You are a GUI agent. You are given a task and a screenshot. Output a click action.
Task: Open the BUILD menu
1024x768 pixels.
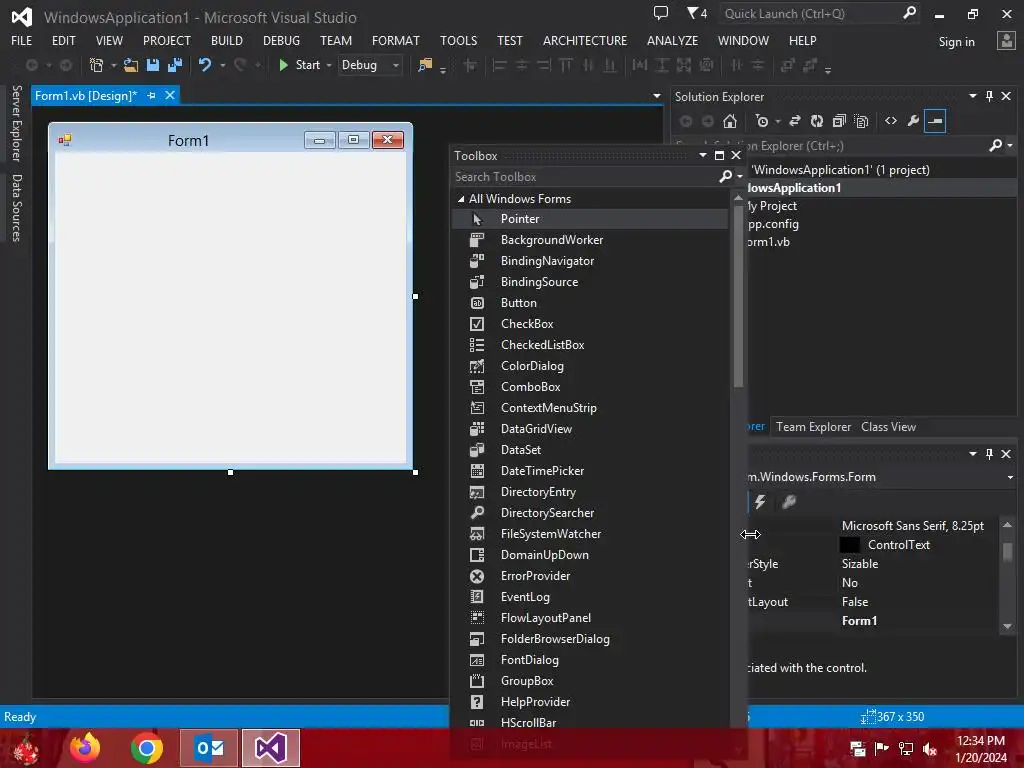coord(227,40)
